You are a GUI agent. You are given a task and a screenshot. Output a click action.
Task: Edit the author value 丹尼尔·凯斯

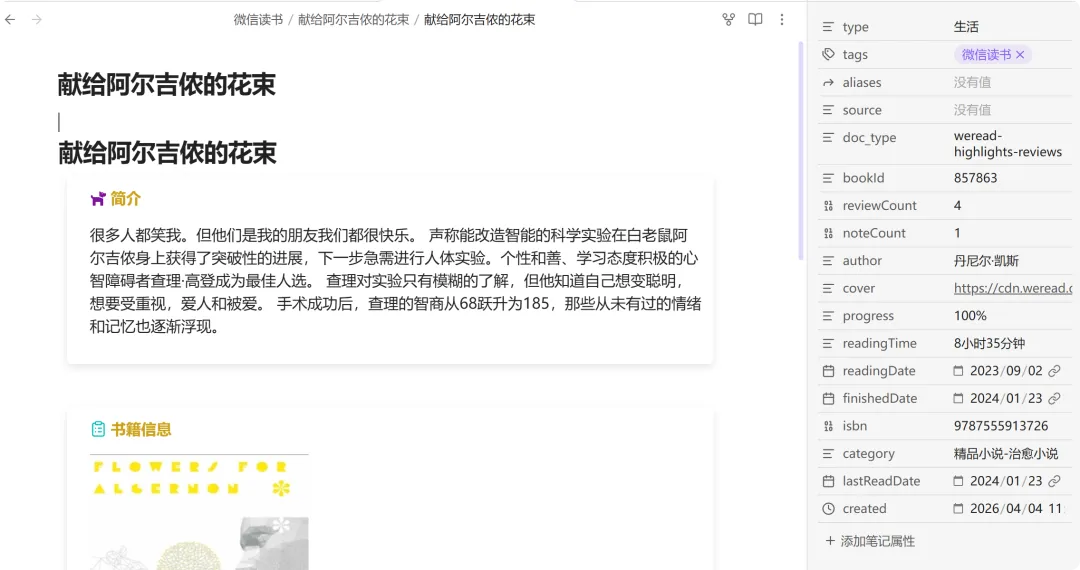[986, 261]
